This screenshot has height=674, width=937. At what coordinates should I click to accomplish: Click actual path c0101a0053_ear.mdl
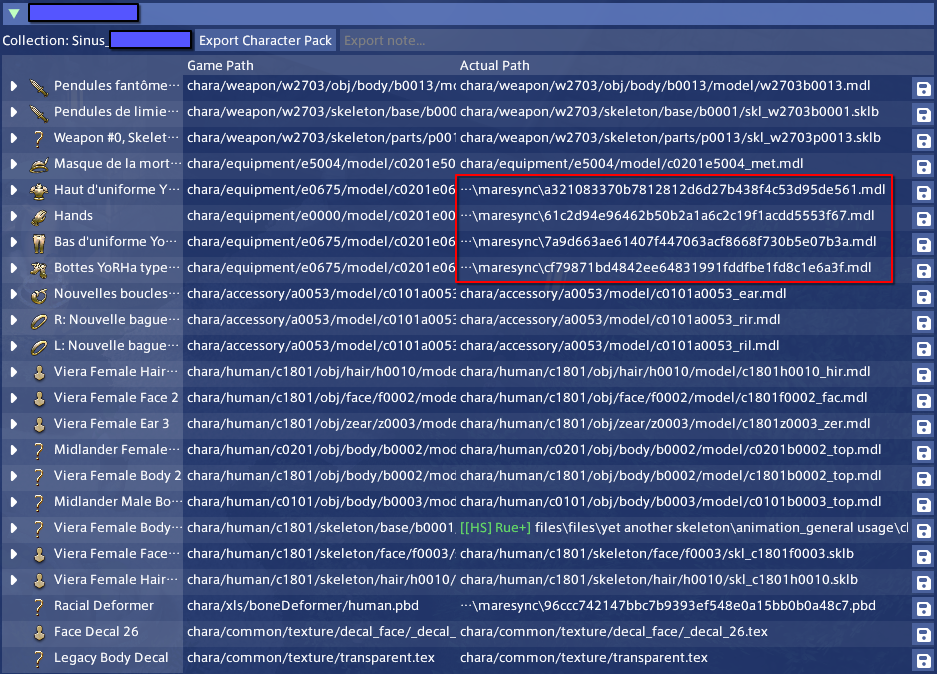[x=623, y=293]
